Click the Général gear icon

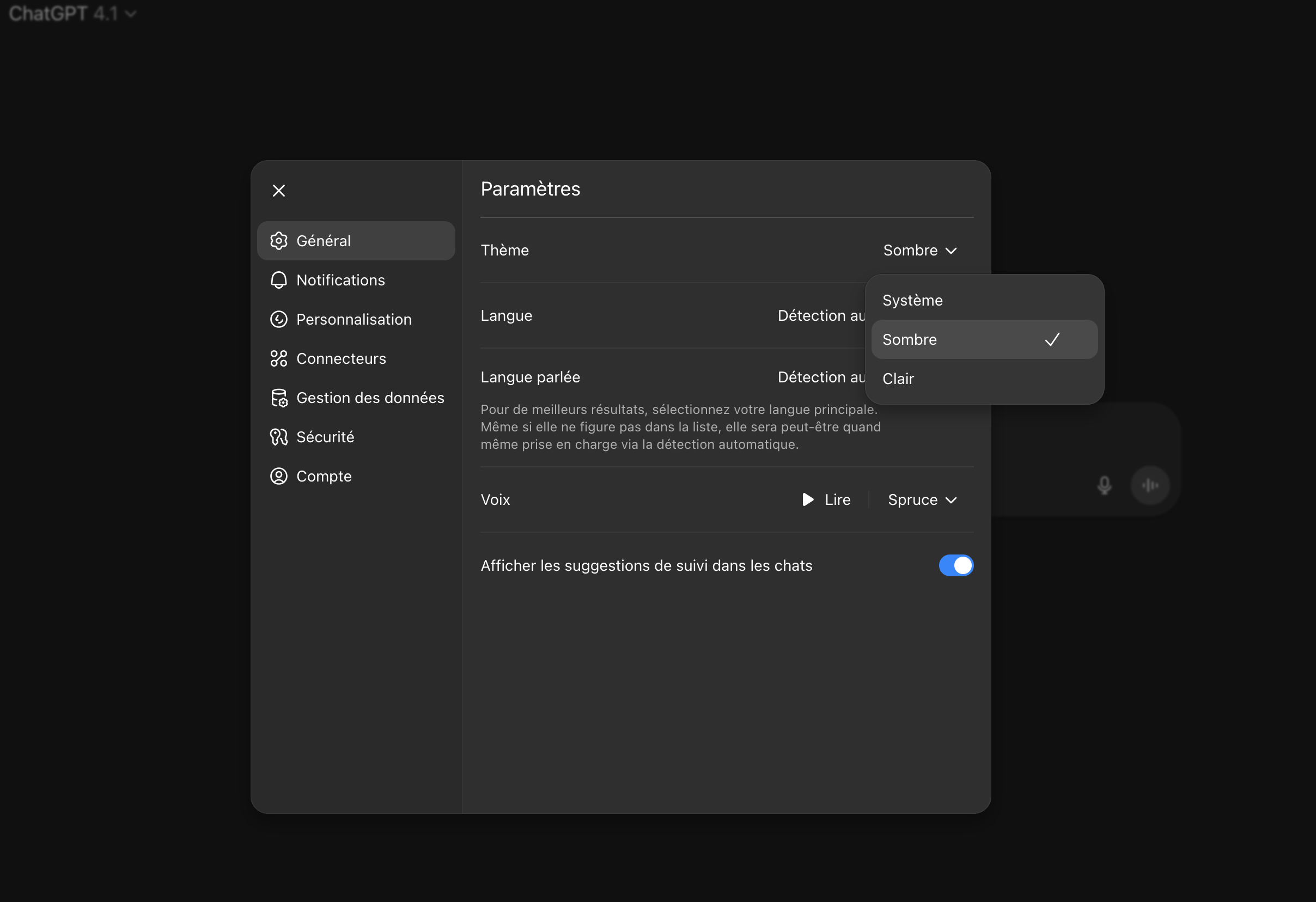[x=278, y=241]
